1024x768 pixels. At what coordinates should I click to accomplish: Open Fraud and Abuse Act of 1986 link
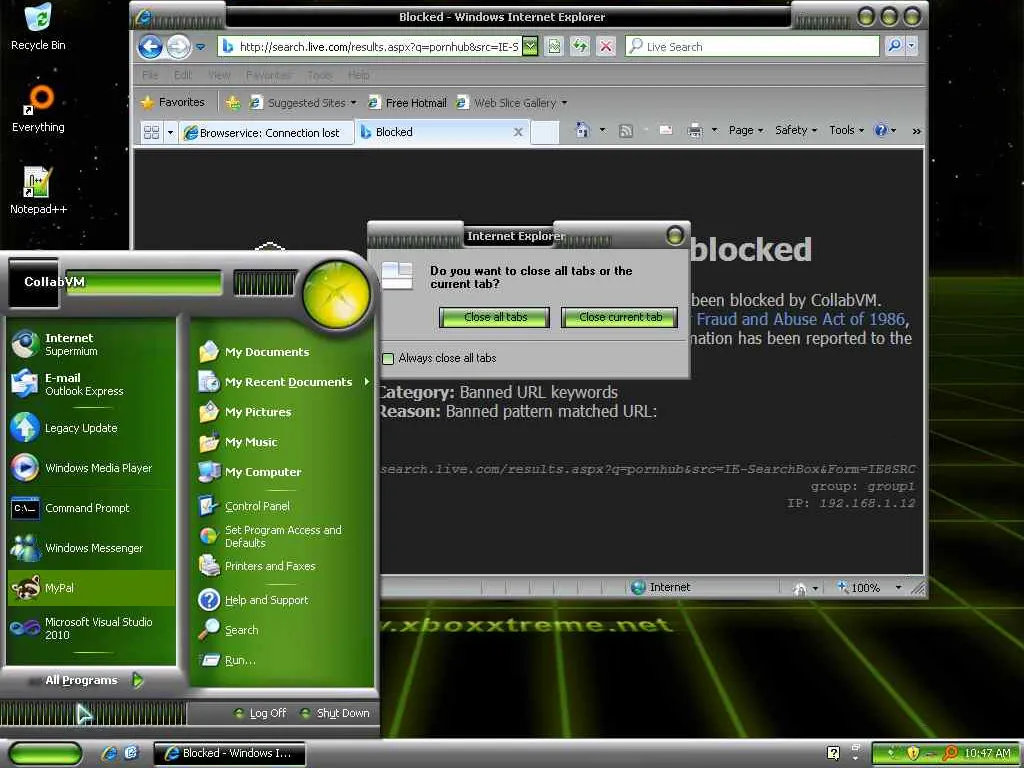[801, 319]
